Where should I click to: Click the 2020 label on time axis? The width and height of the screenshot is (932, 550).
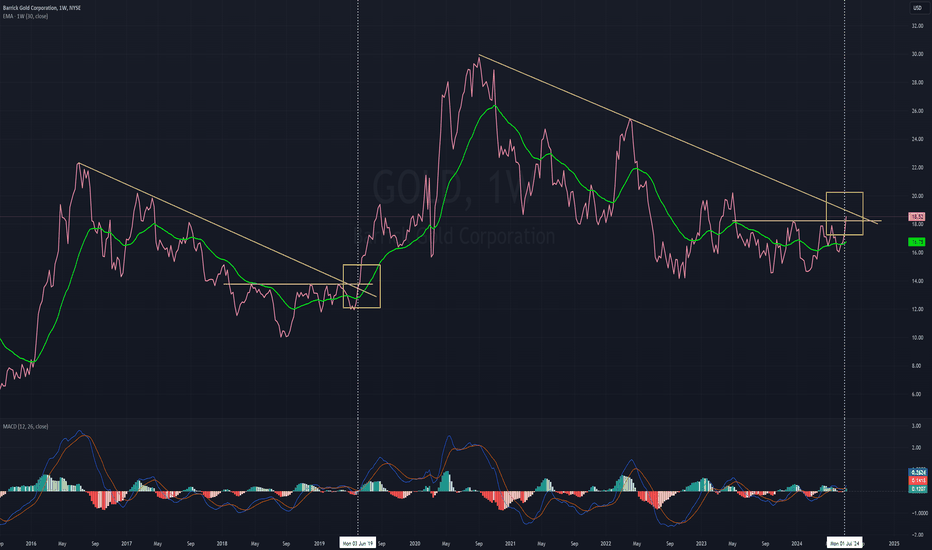pos(414,543)
